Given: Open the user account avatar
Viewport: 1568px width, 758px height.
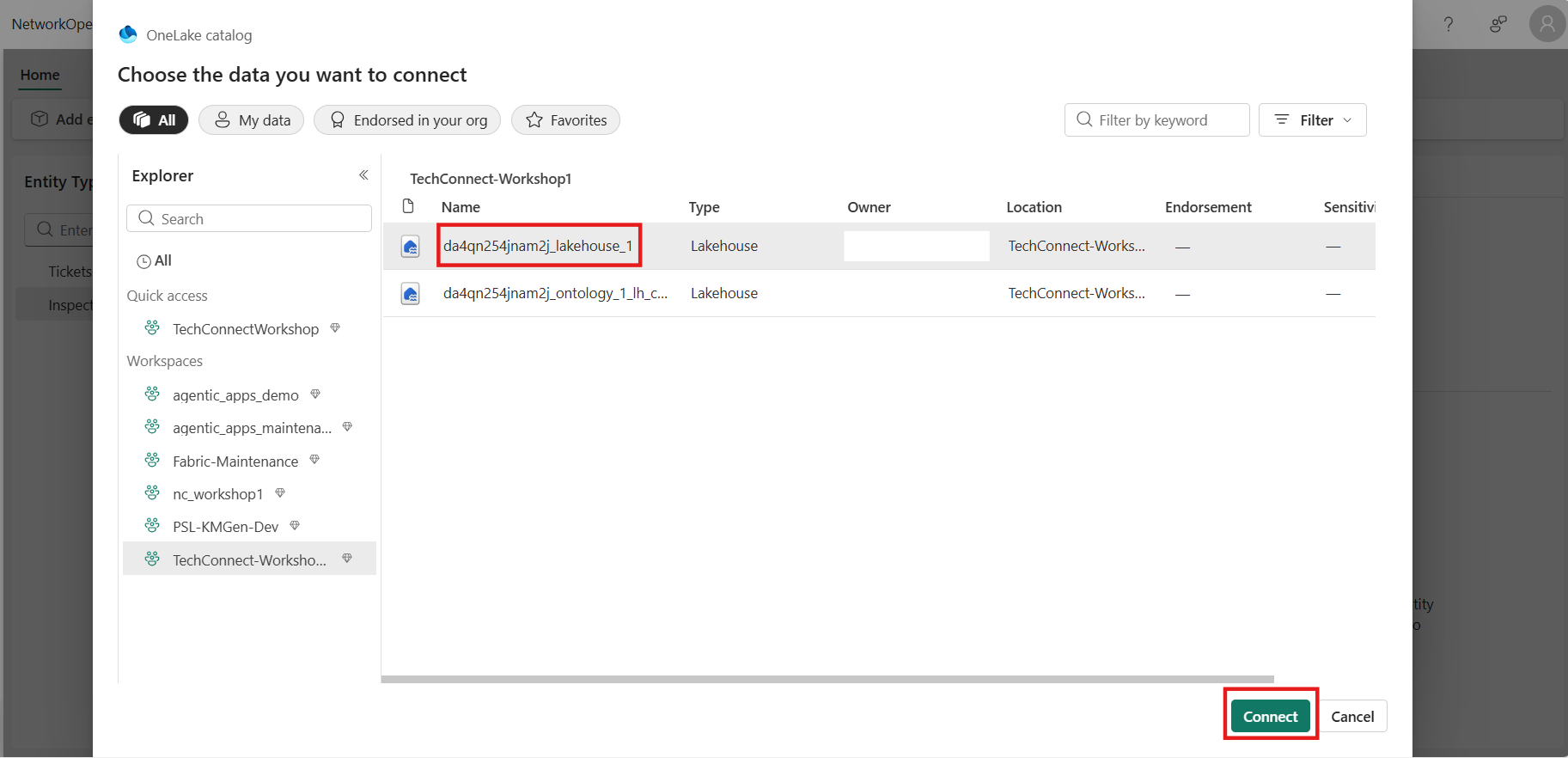Looking at the screenshot, I should [1547, 24].
